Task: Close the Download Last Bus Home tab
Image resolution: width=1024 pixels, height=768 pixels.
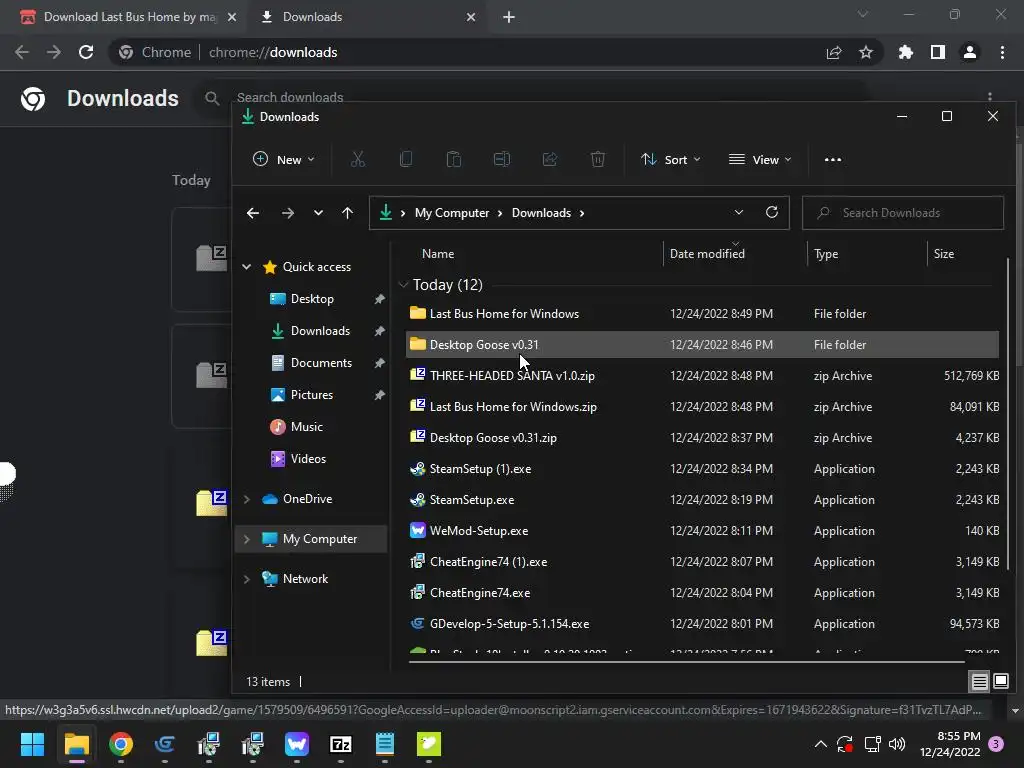Action: tap(232, 17)
